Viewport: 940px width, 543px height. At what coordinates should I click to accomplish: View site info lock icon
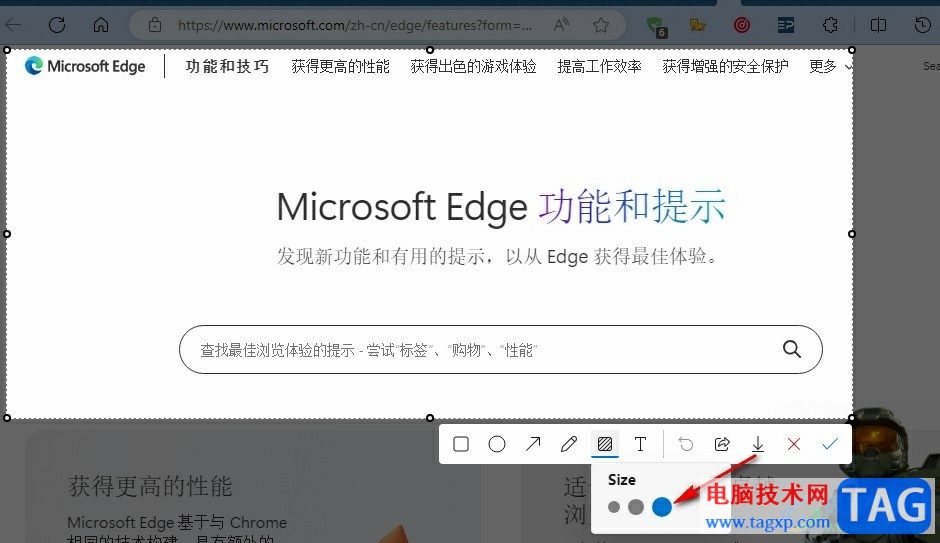click(x=155, y=25)
